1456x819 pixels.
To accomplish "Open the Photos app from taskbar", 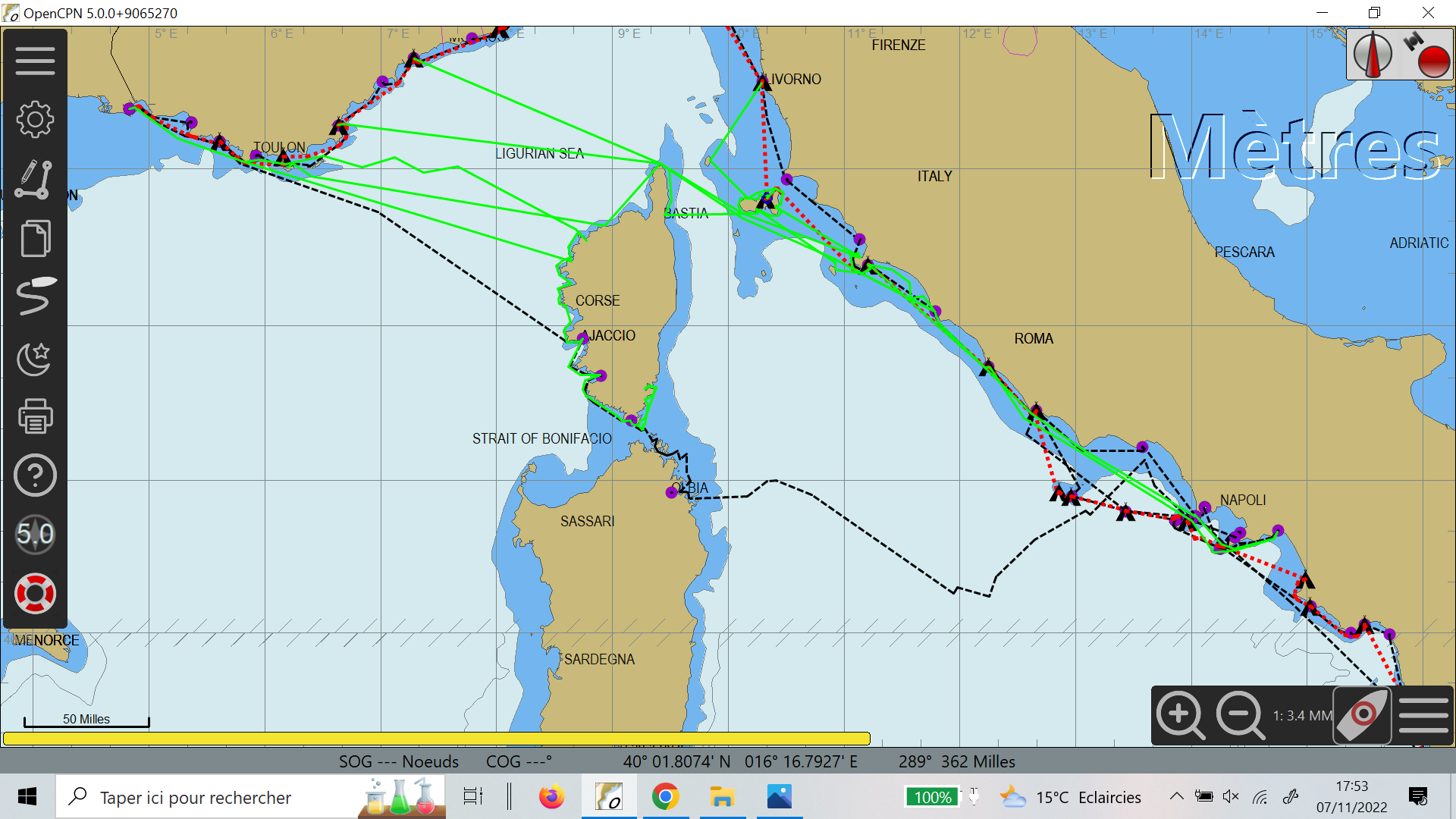I will (x=779, y=797).
